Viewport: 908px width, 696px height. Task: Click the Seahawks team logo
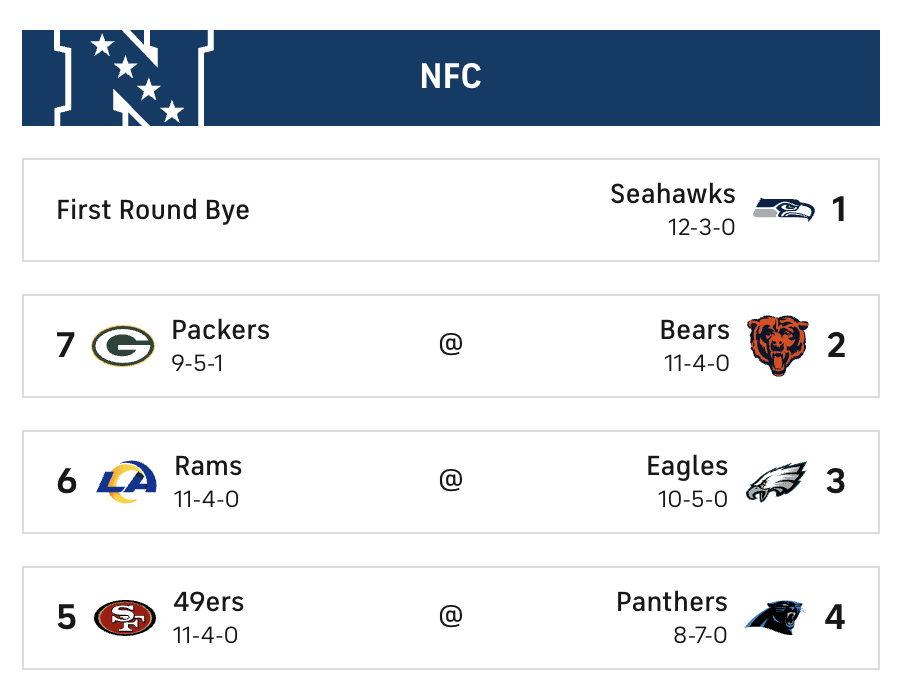[783, 210]
